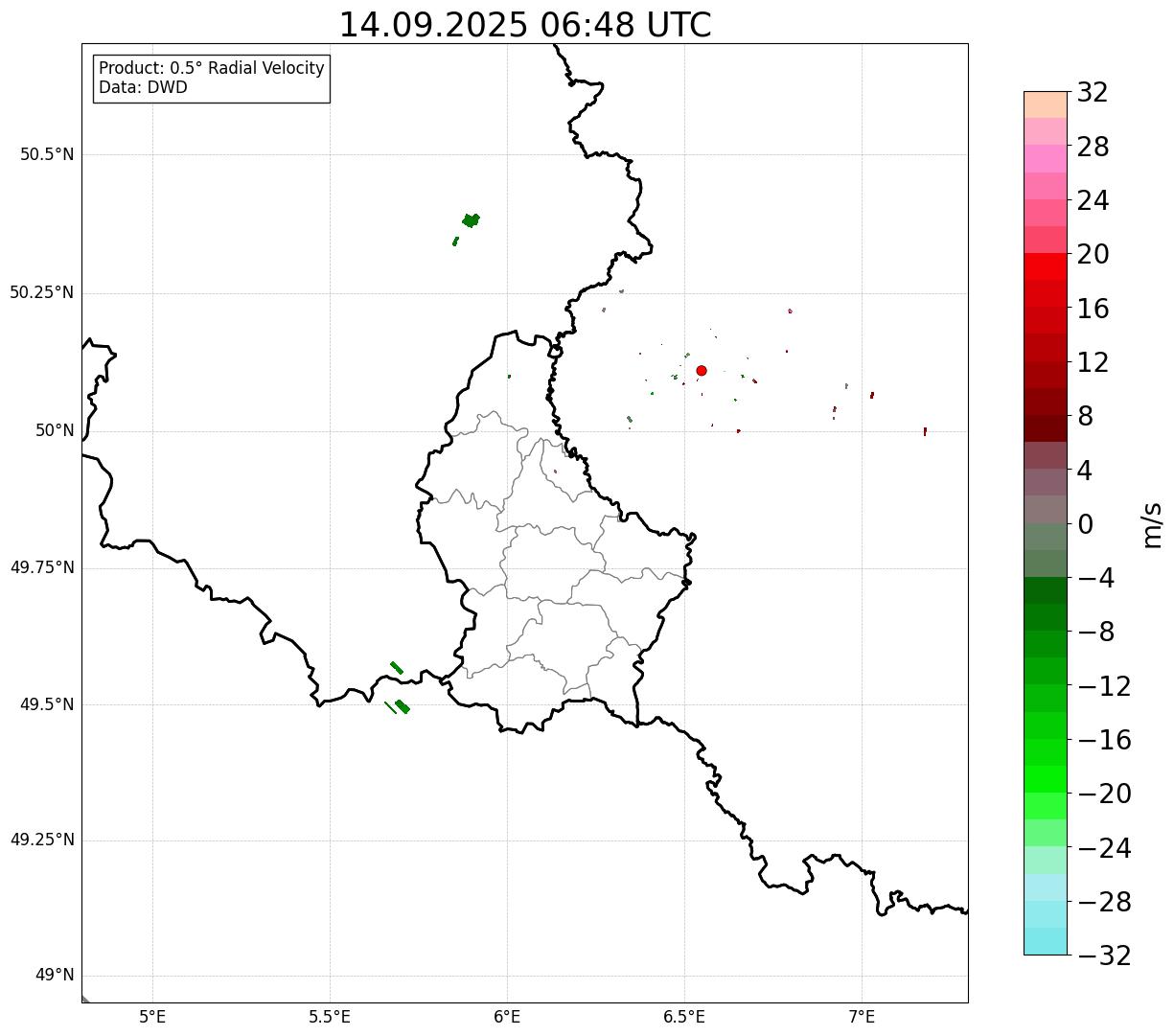Click the colorbar value 0
The height and width of the screenshot is (1036, 1174).
pyautogui.click(x=1085, y=524)
